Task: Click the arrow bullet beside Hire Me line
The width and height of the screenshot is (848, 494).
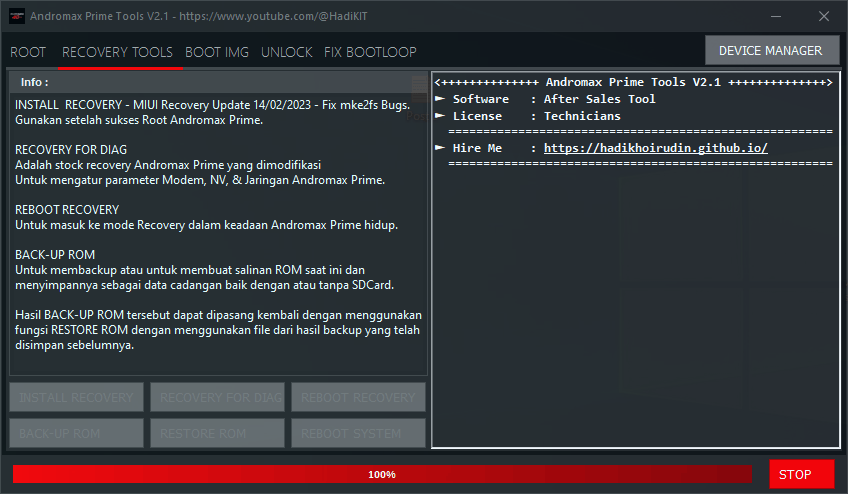Action: coord(440,147)
